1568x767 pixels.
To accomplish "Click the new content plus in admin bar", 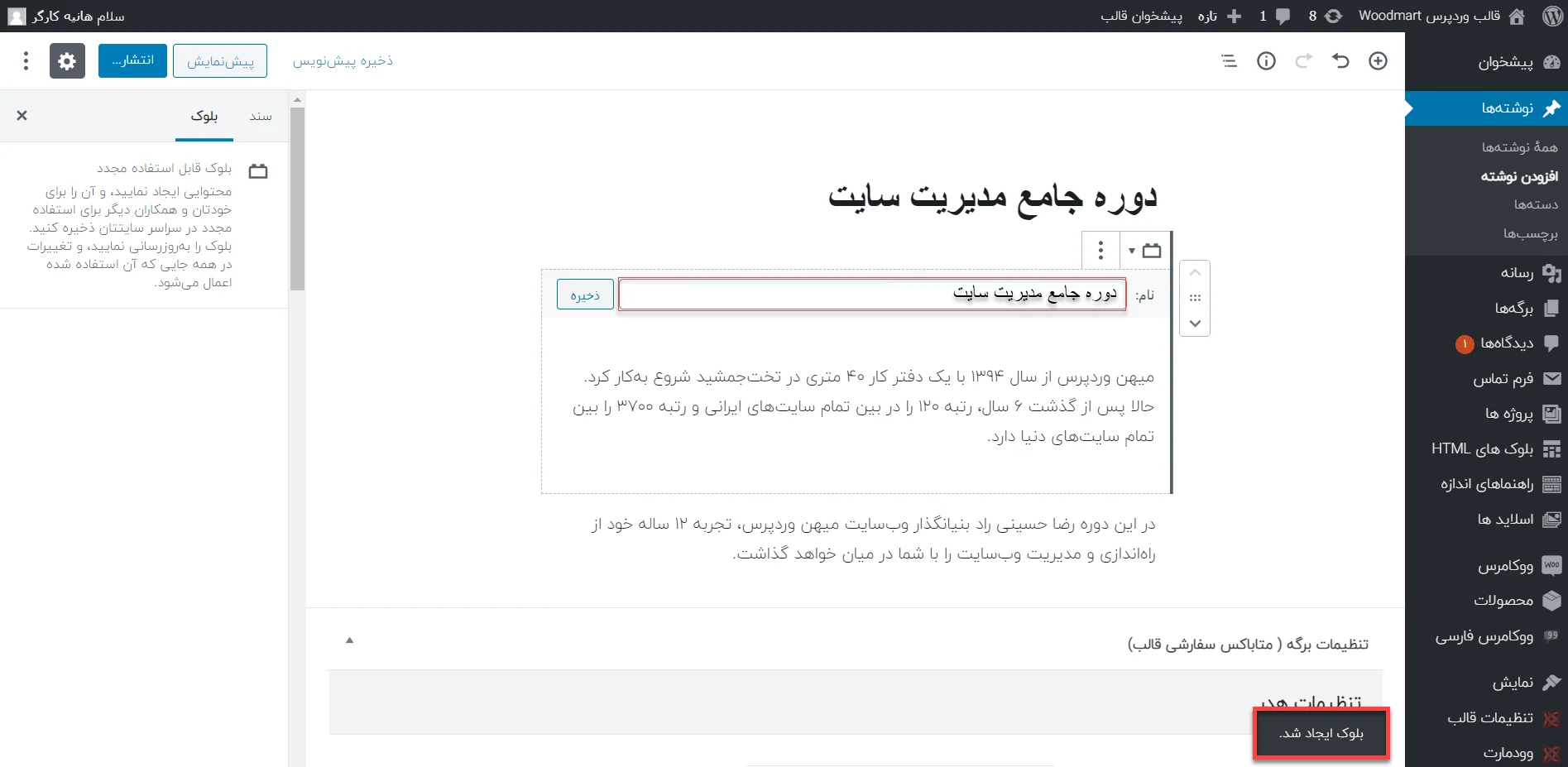I will point(1234,16).
